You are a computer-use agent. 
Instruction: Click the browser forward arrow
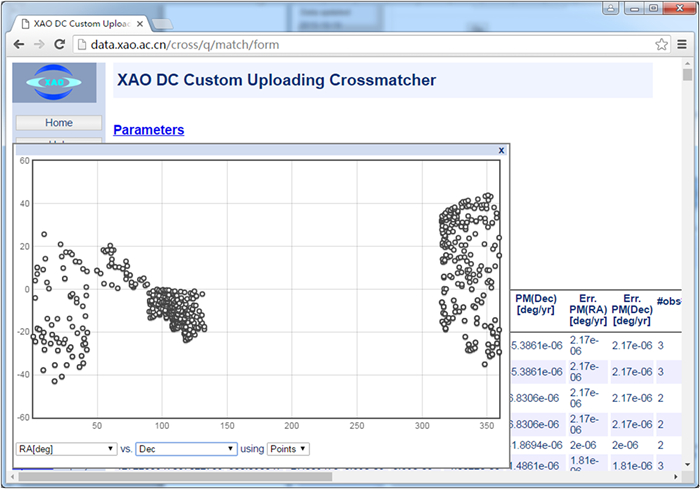point(38,45)
